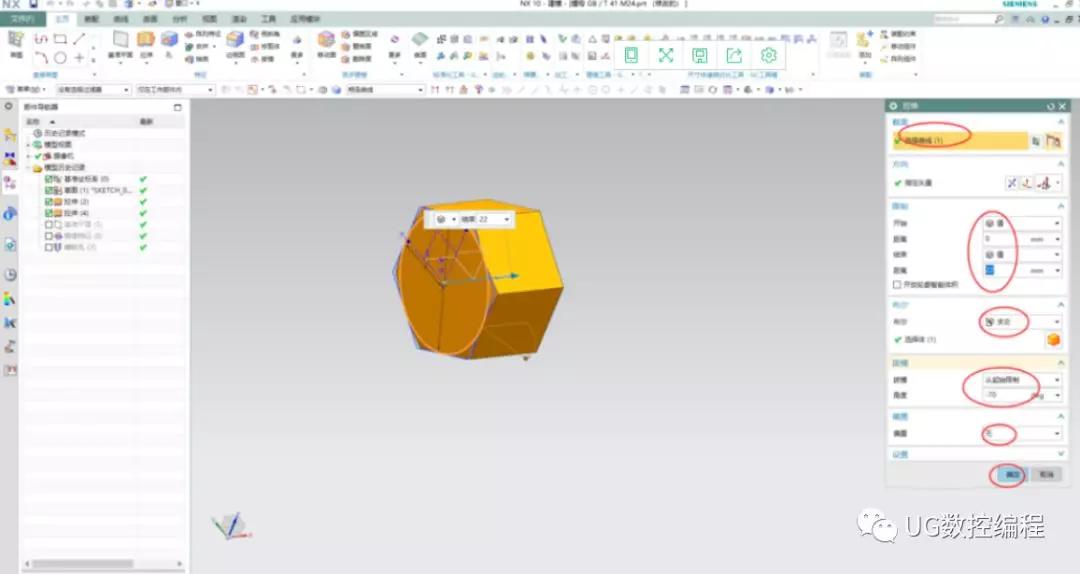Toggle the Extrude (4) feature checkbox
This screenshot has height=574, width=1080.
coord(49,213)
